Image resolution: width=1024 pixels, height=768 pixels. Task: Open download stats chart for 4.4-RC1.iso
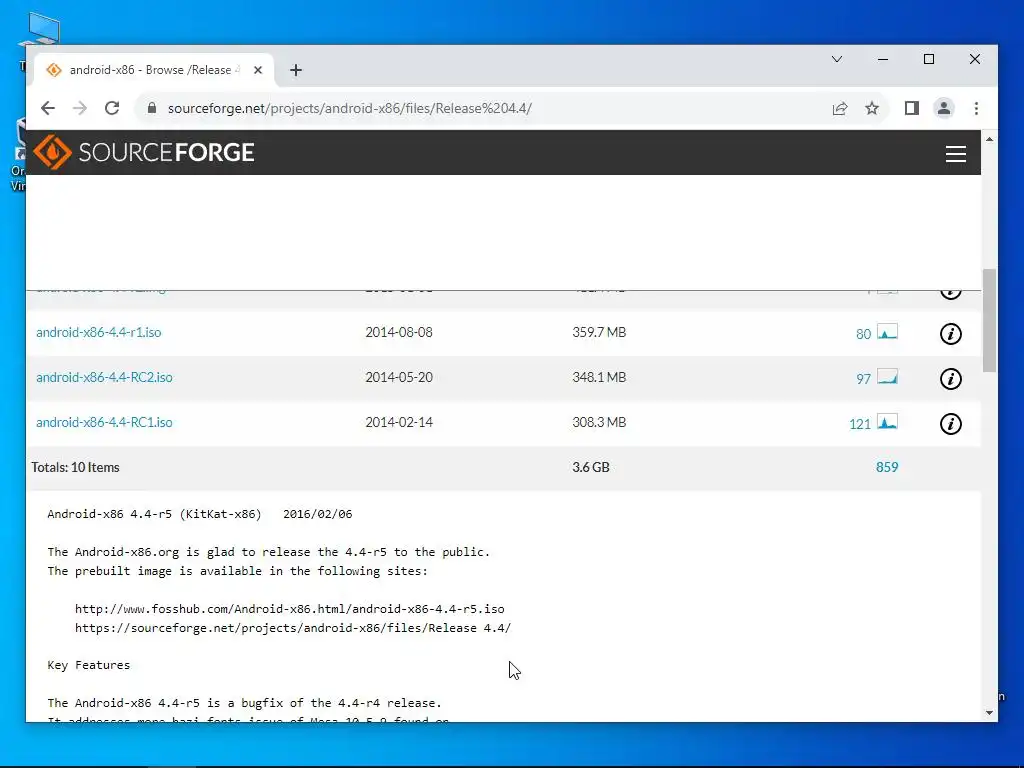[x=887, y=422]
